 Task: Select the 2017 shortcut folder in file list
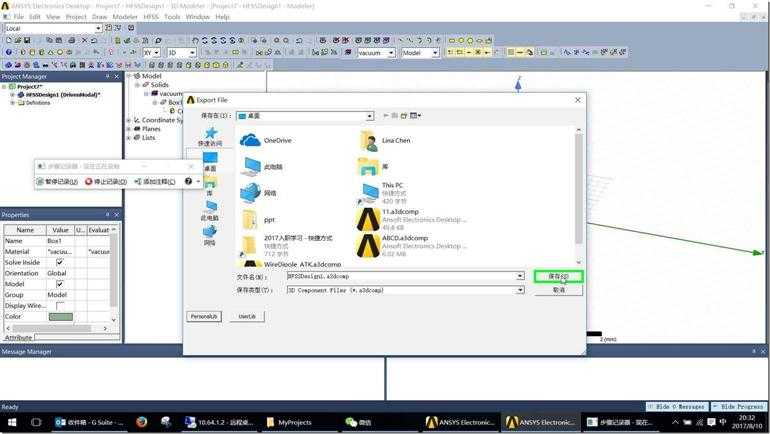click(x=286, y=245)
